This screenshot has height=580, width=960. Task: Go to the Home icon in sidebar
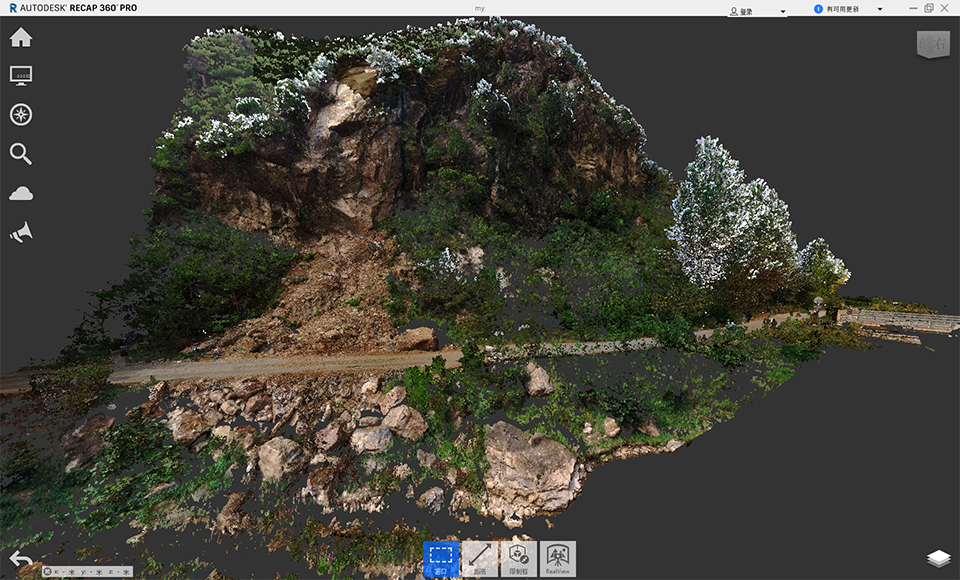[x=21, y=38]
